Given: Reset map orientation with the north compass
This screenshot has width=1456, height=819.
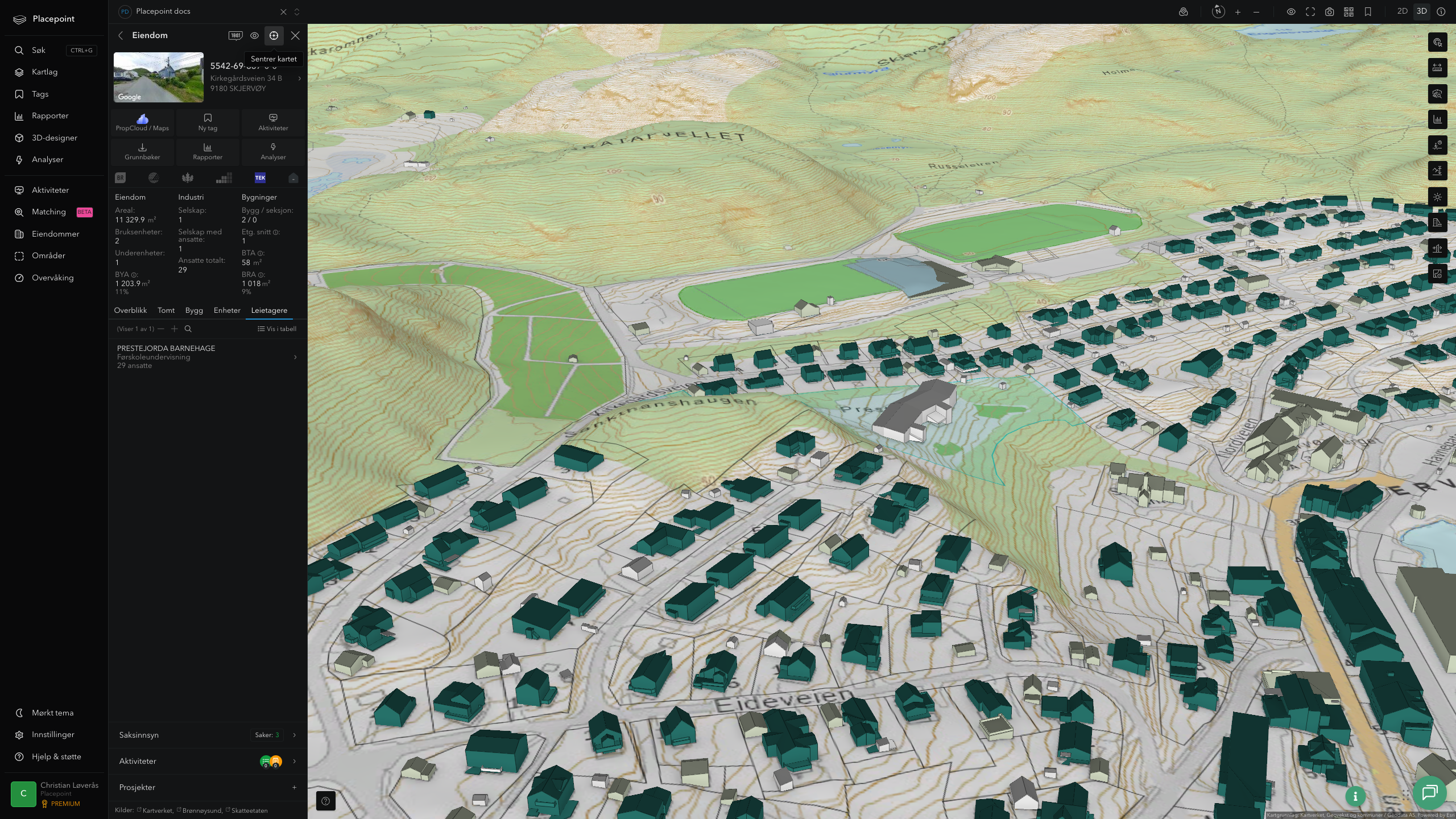Looking at the screenshot, I should point(1218,11).
